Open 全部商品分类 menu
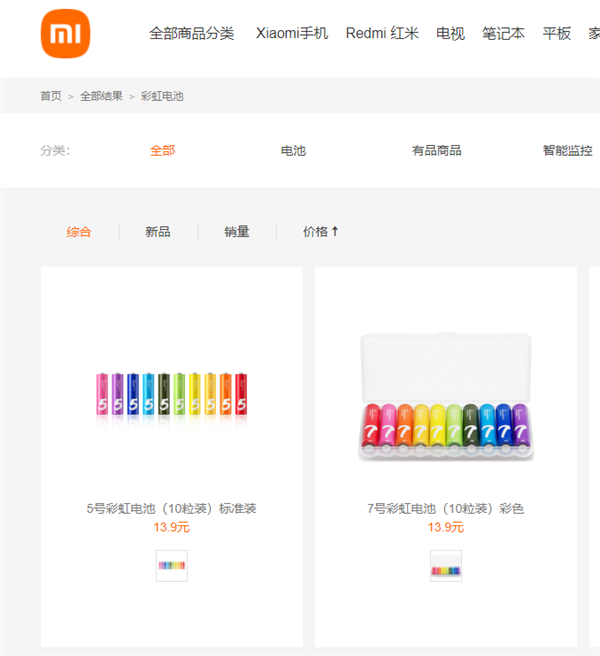 click(192, 34)
